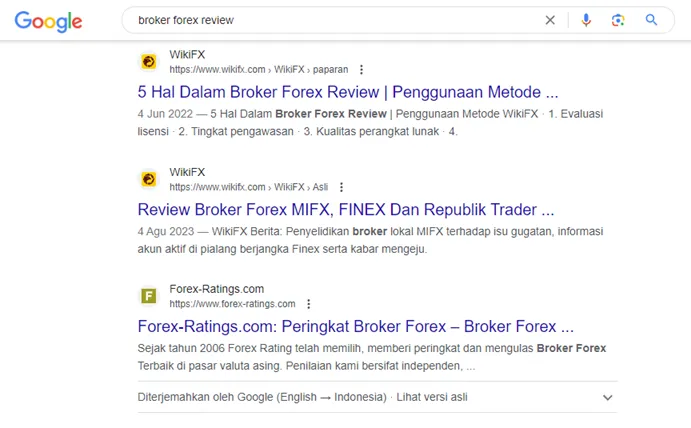This screenshot has width=691, height=428.
Task: Click the snippet text starting '4 Jun 2022'
Action: [370, 123]
